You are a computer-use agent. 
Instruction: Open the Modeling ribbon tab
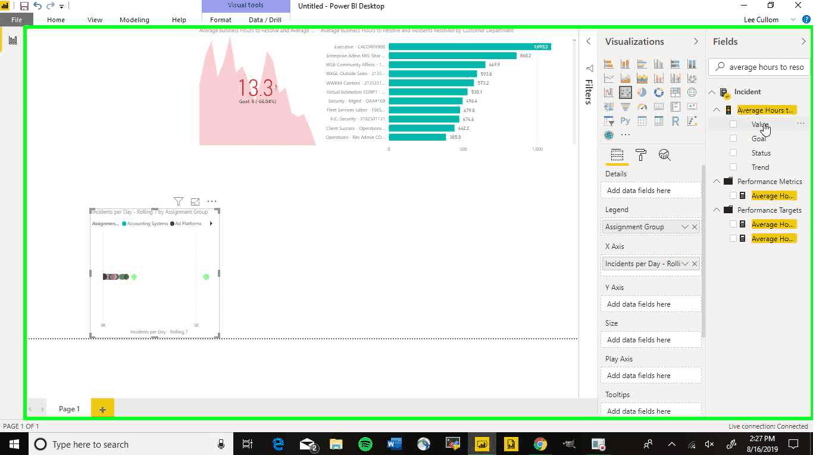134,20
